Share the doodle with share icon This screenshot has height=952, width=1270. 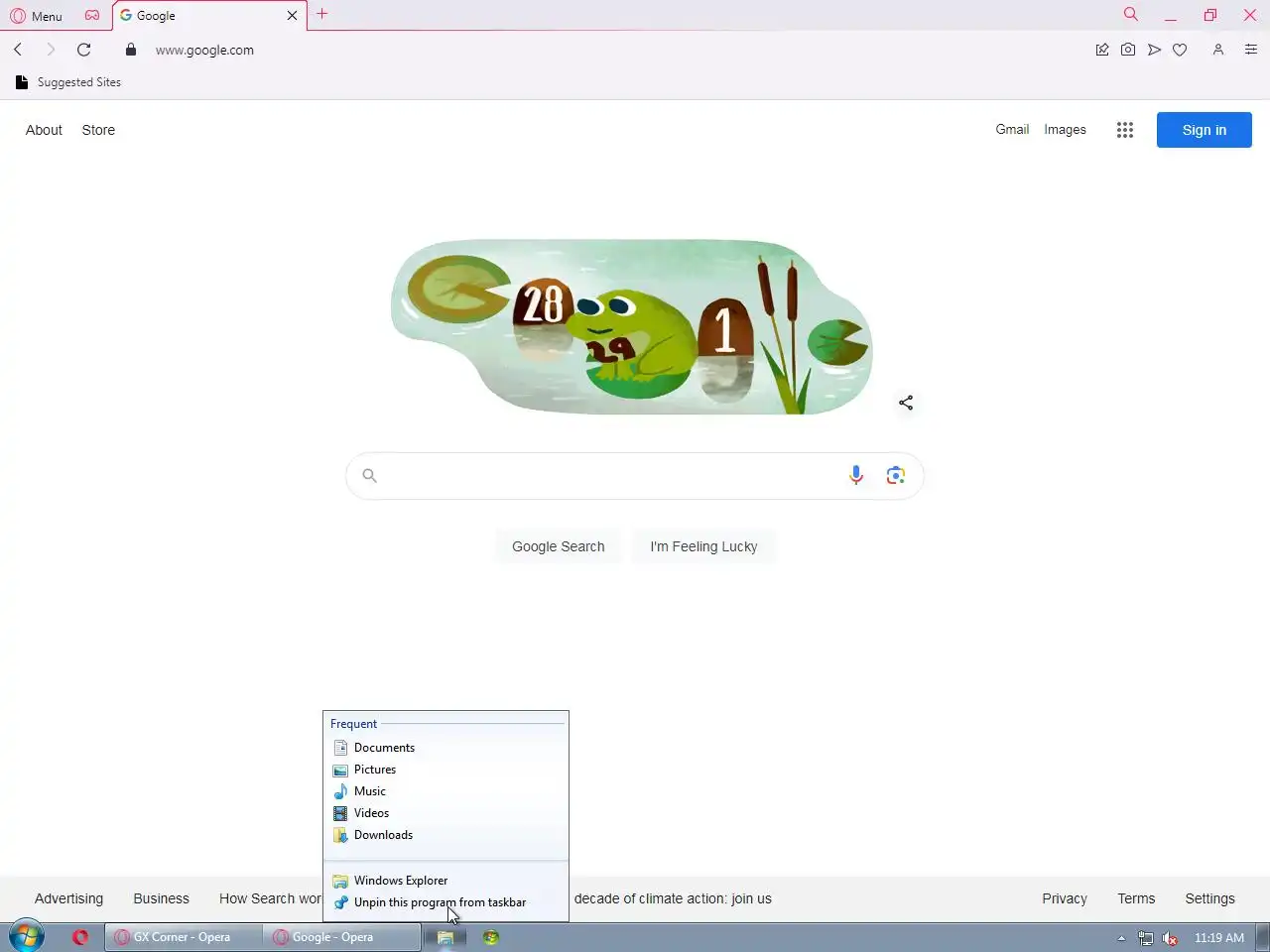906,403
